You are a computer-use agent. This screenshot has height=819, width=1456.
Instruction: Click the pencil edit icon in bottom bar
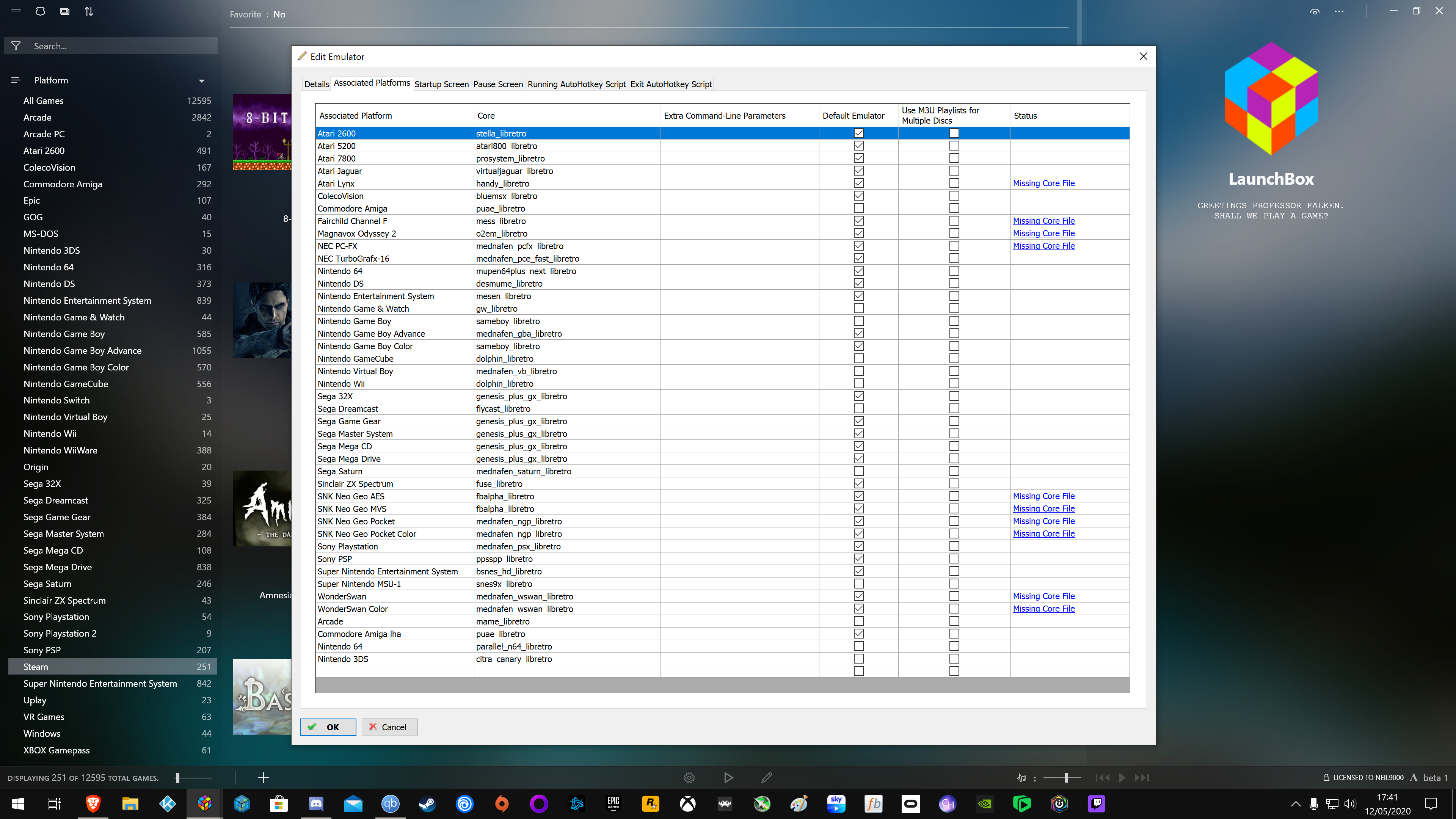point(766,778)
